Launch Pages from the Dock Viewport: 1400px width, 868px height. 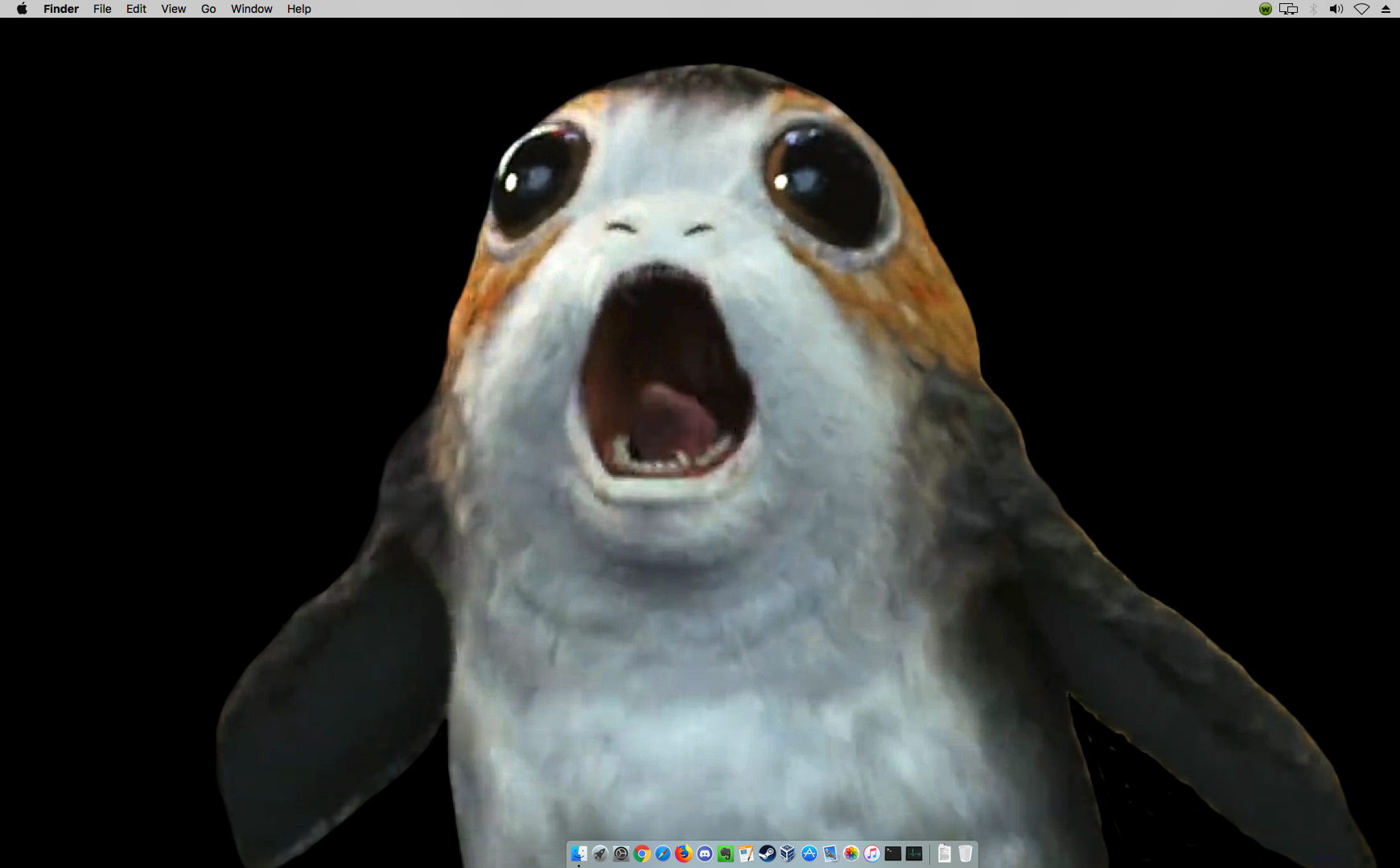pos(747,854)
